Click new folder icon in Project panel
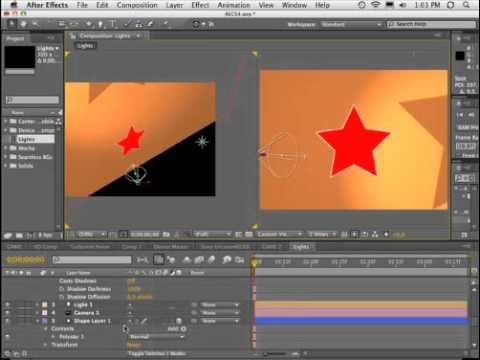This screenshot has height=360, width=480. tap(19, 235)
